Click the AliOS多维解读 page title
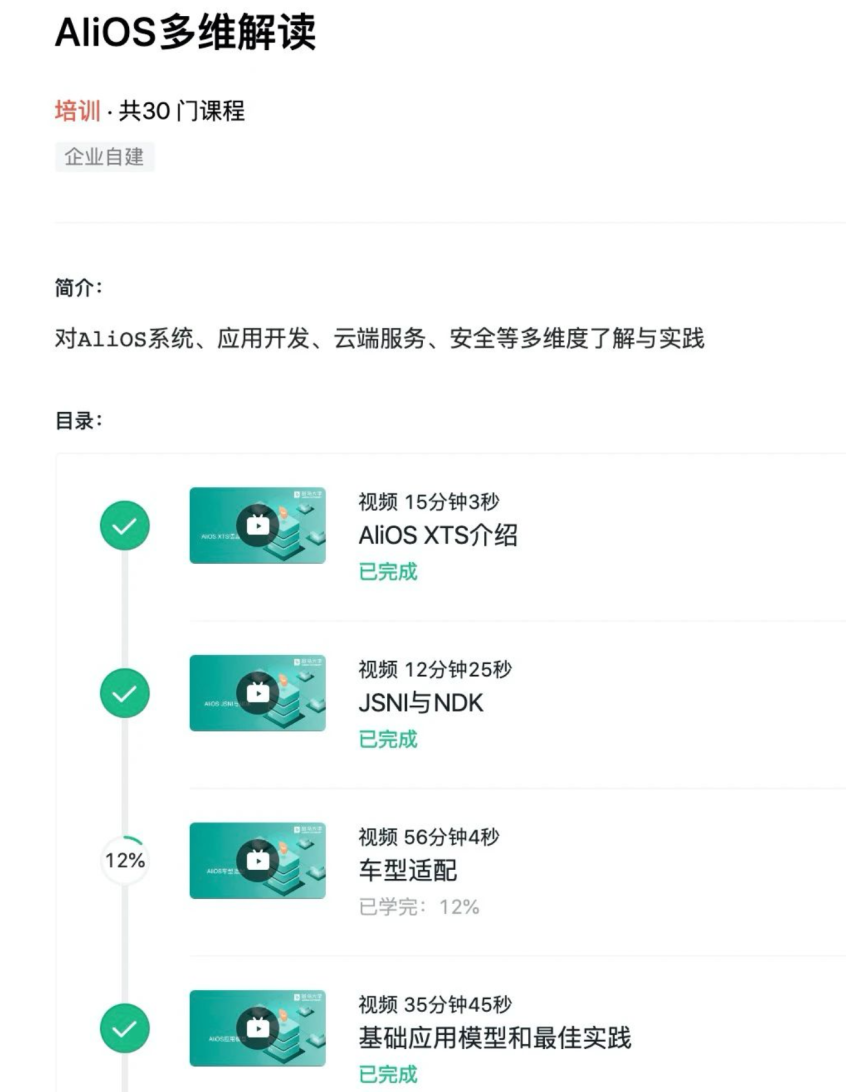The image size is (846, 1092). click(x=185, y=33)
